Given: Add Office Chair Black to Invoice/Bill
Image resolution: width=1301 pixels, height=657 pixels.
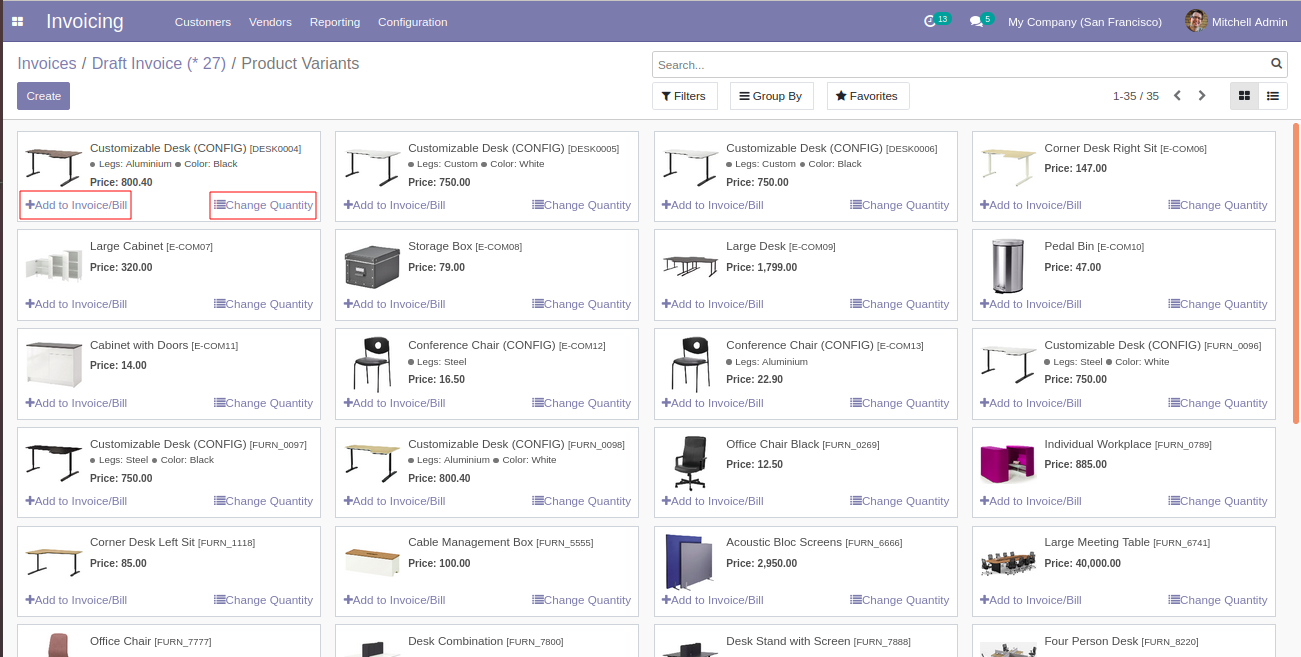Looking at the screenshot, I should coord(712,501).
